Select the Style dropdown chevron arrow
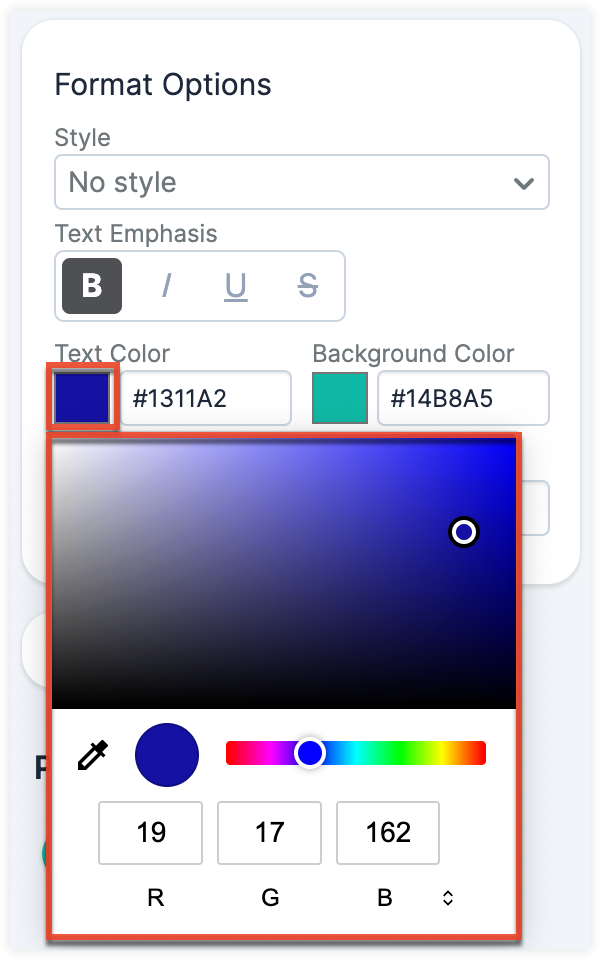The image size is (600, 960). (x=523, y=182)
